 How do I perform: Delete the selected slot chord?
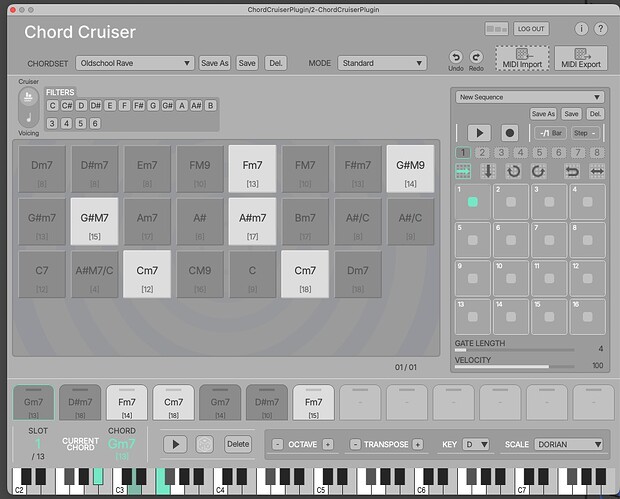pos(238,444)
